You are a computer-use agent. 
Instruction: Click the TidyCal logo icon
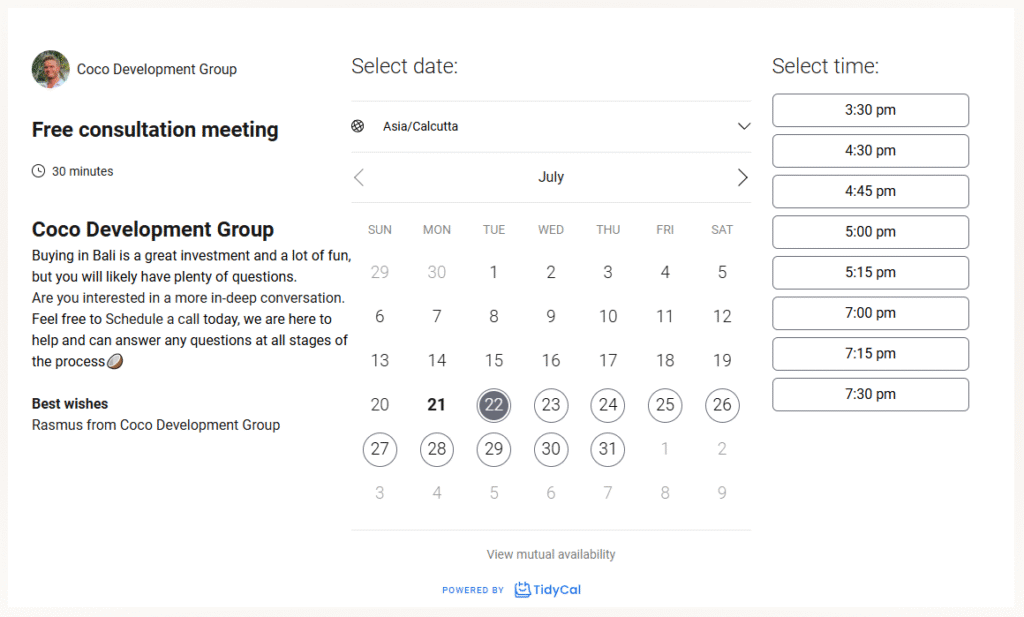coord(522,590)
